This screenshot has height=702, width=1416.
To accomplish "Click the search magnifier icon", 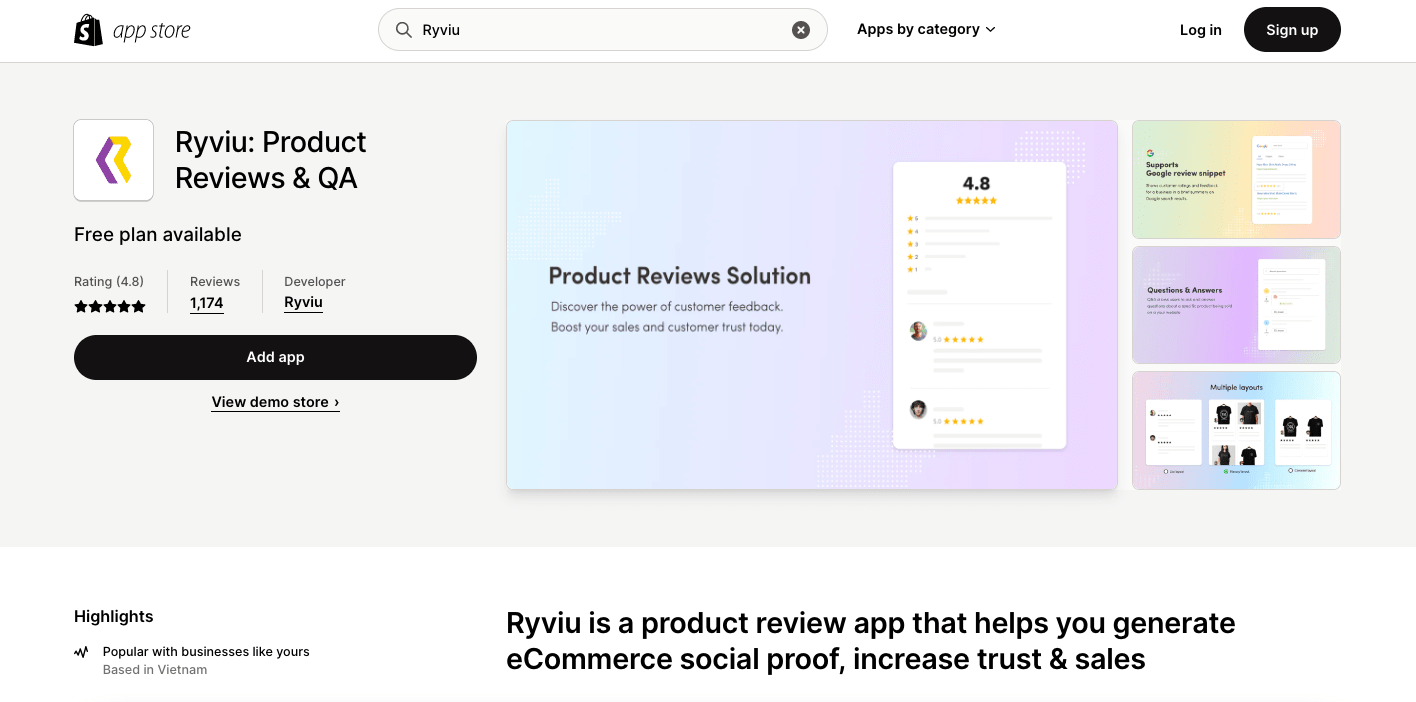I will click(404, 30).
